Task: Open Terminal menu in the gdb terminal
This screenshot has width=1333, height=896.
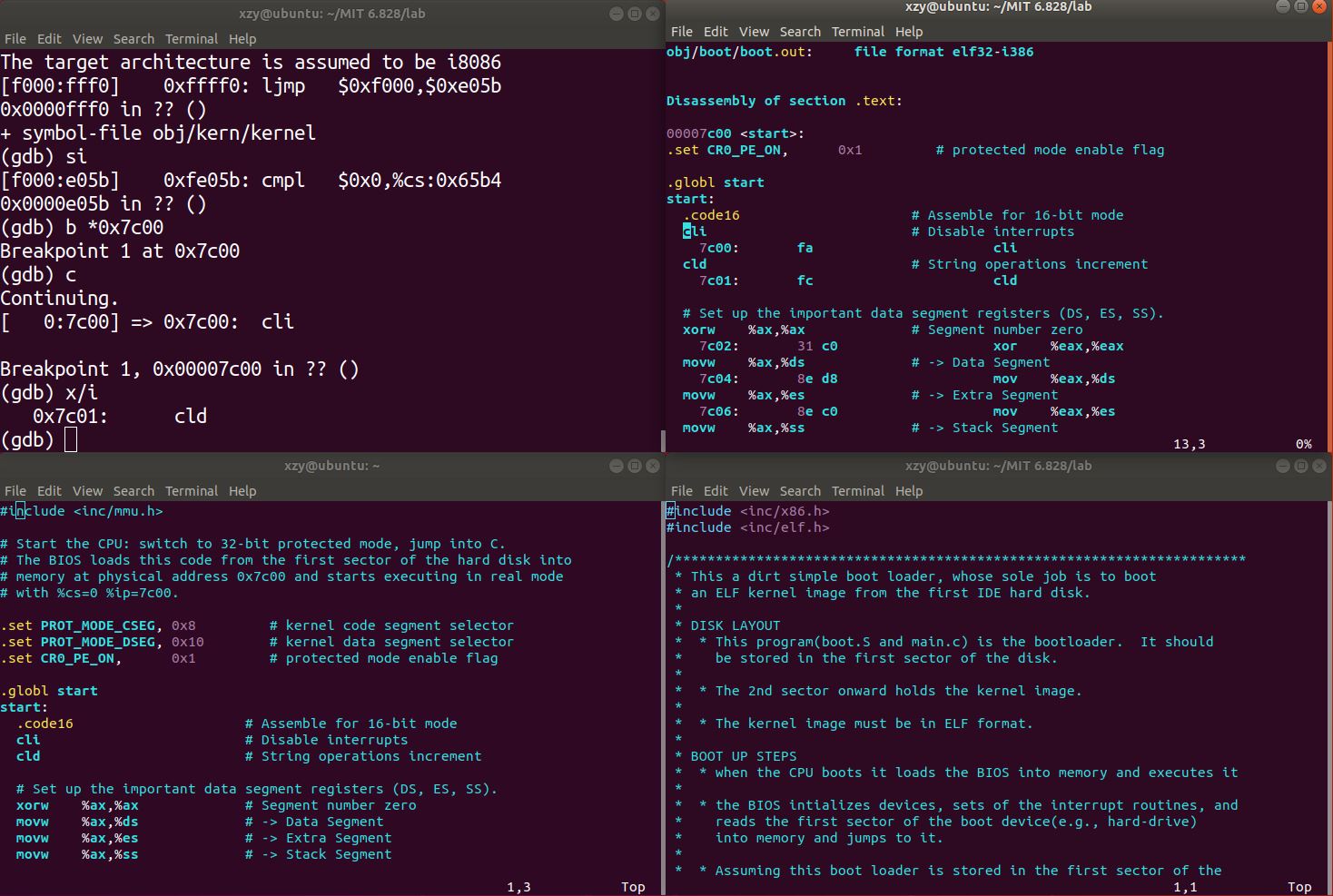Action: click(192, 39)
